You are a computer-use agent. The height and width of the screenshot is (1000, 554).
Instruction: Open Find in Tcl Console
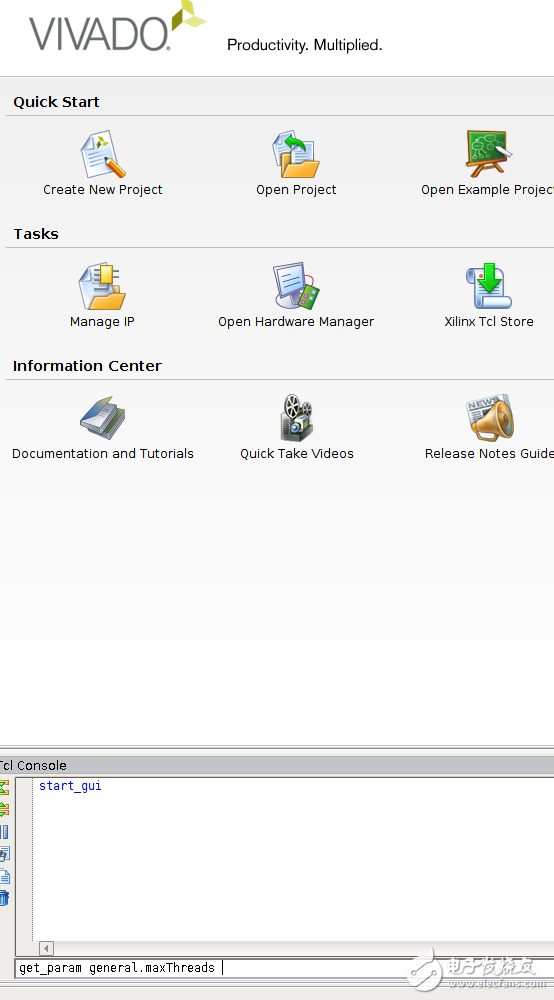(x=4, y=854)
